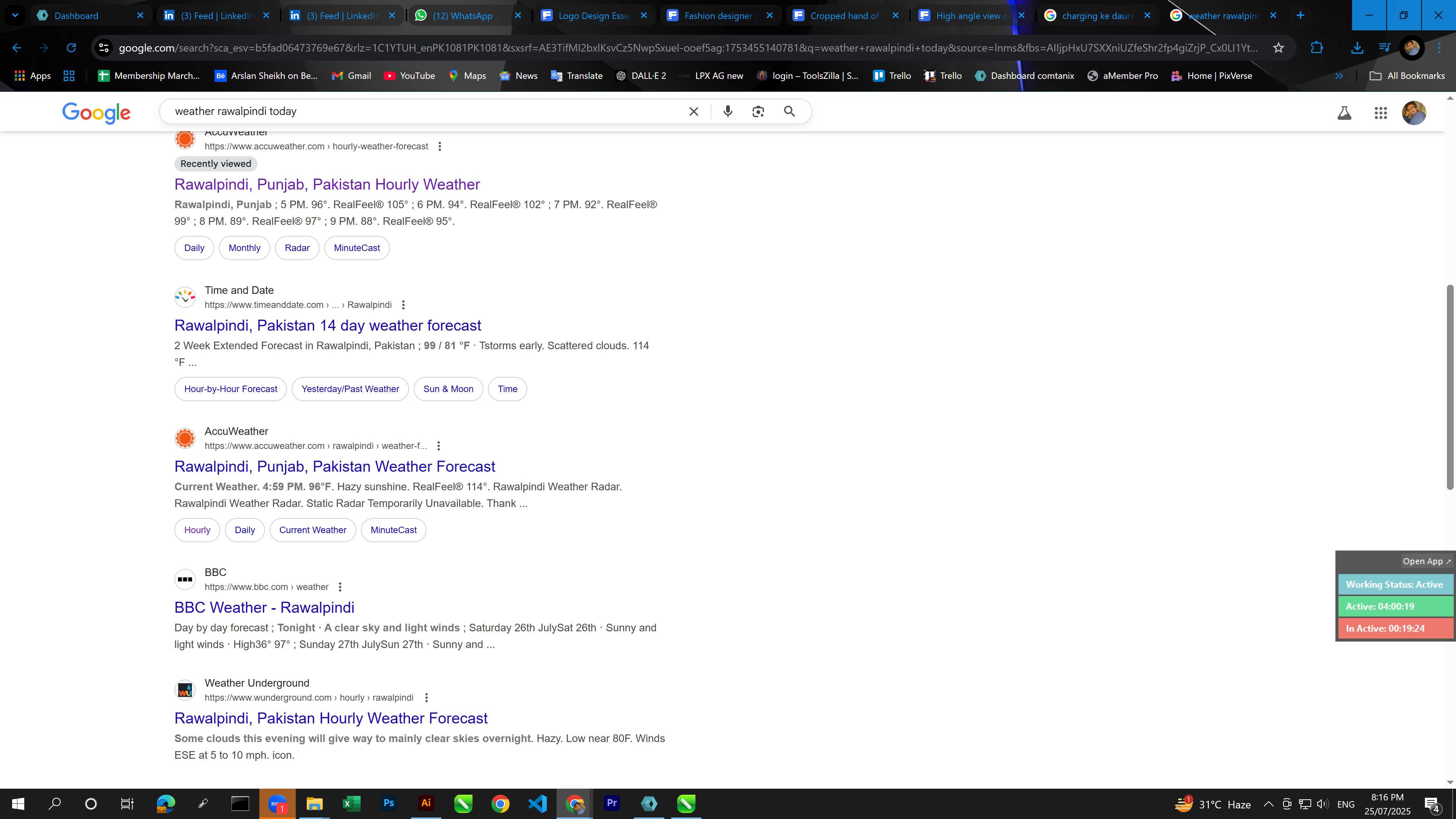
Task: Click the Radar chip under AccuWeather
Action: point(297,248)
